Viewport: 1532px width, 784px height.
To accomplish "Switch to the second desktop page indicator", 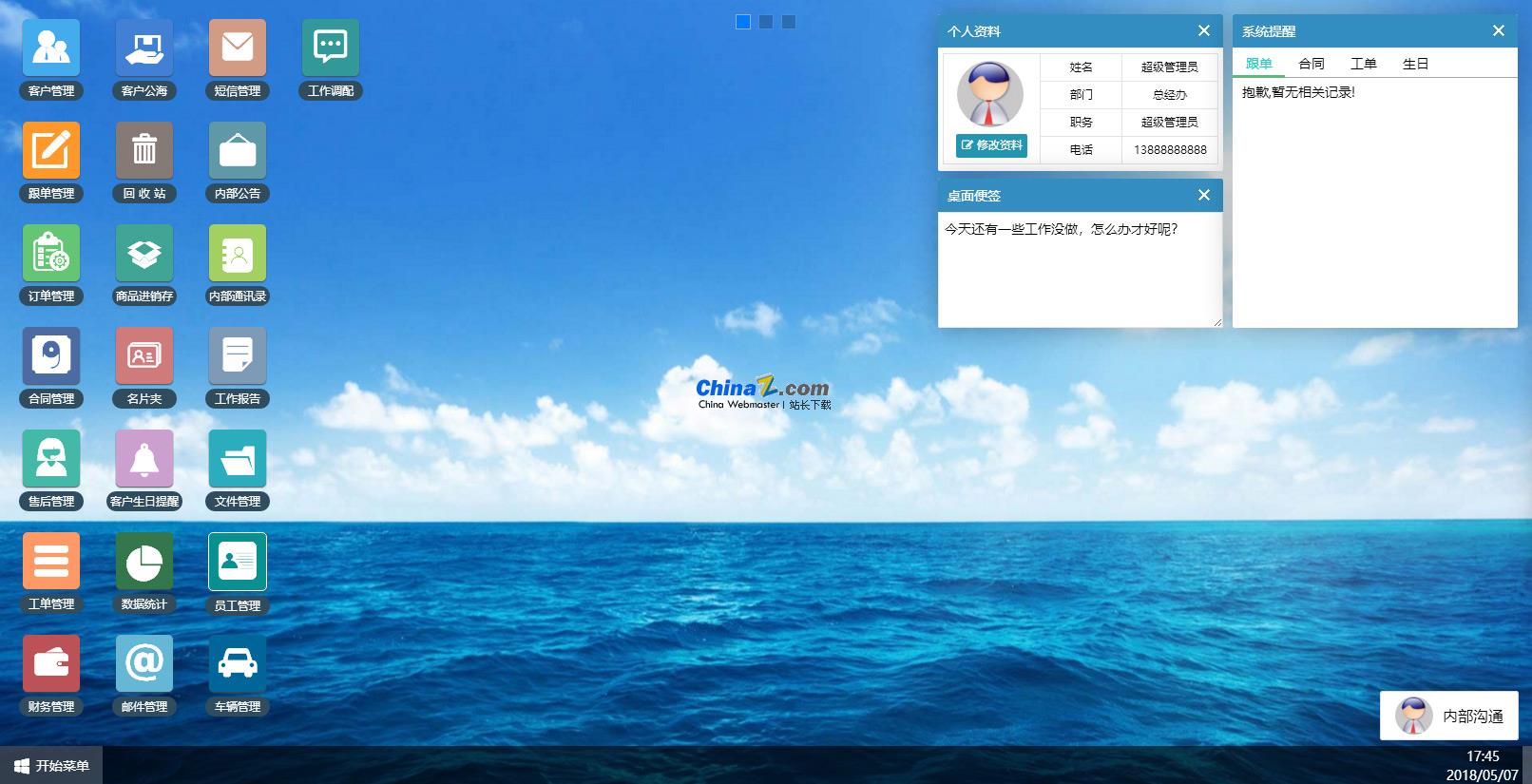I will [766, 22].
